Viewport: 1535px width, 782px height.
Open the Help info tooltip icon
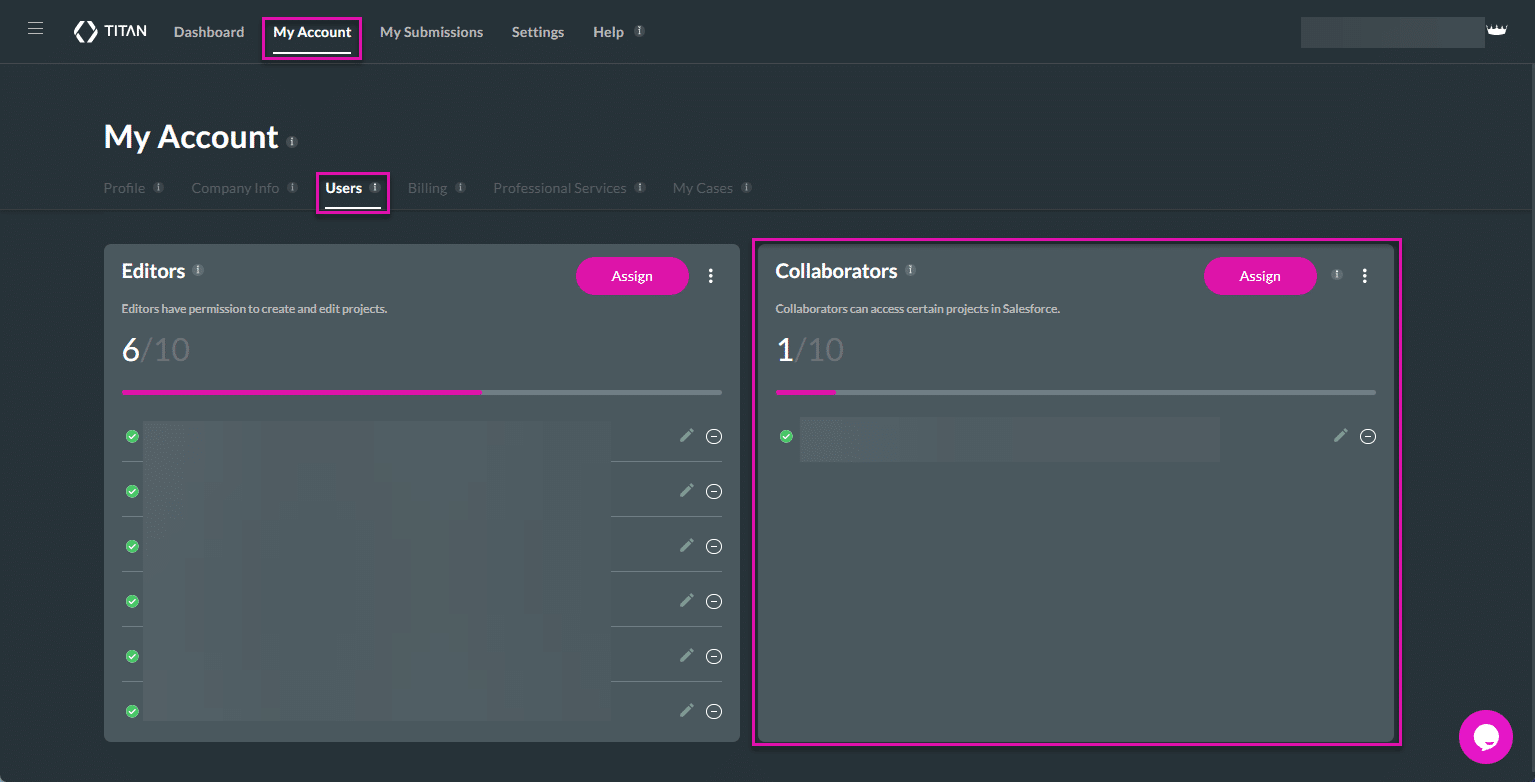(x=637, y=29)
